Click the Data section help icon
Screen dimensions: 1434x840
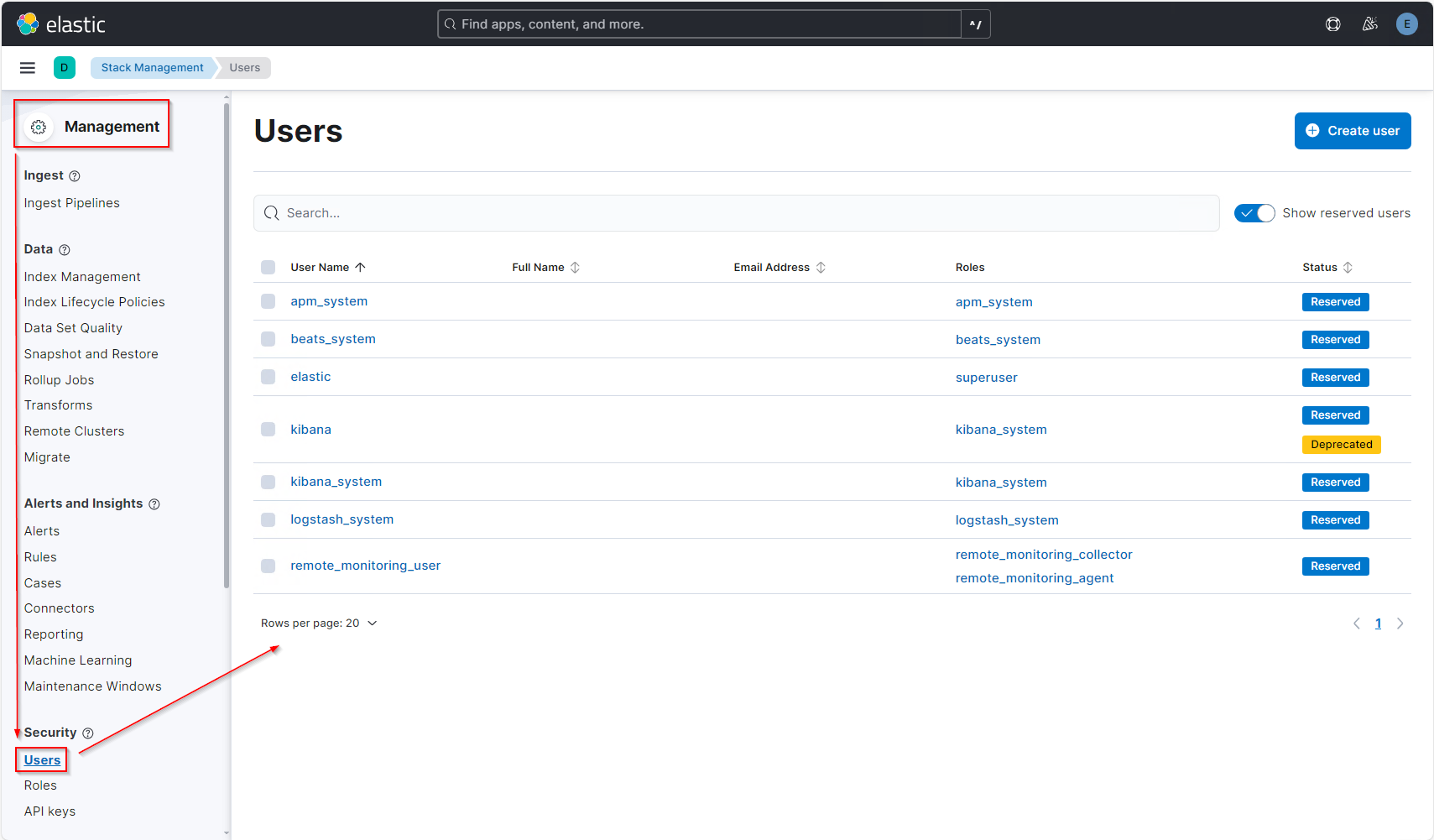[65, 250]
